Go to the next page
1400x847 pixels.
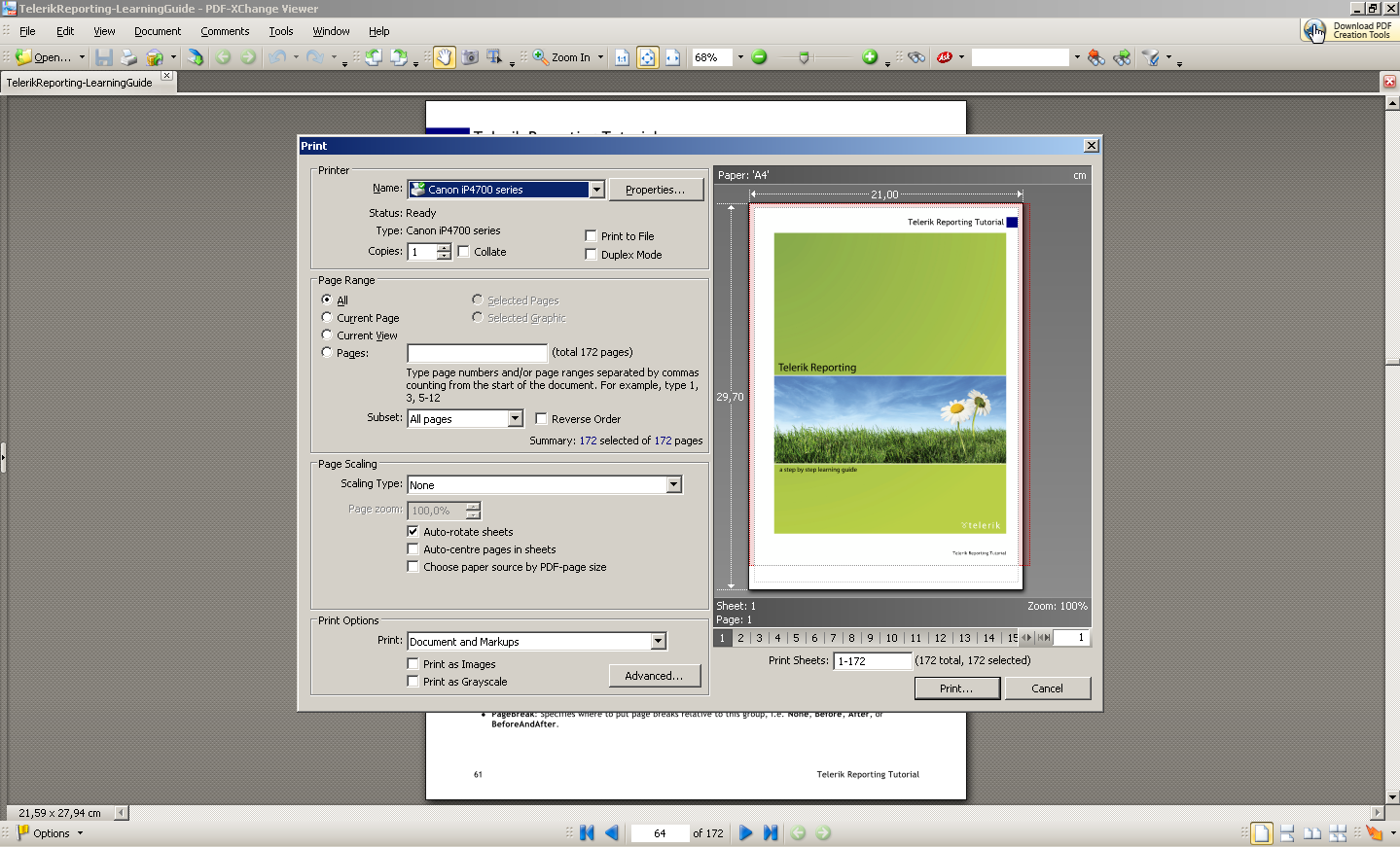(x=745, y=833)
